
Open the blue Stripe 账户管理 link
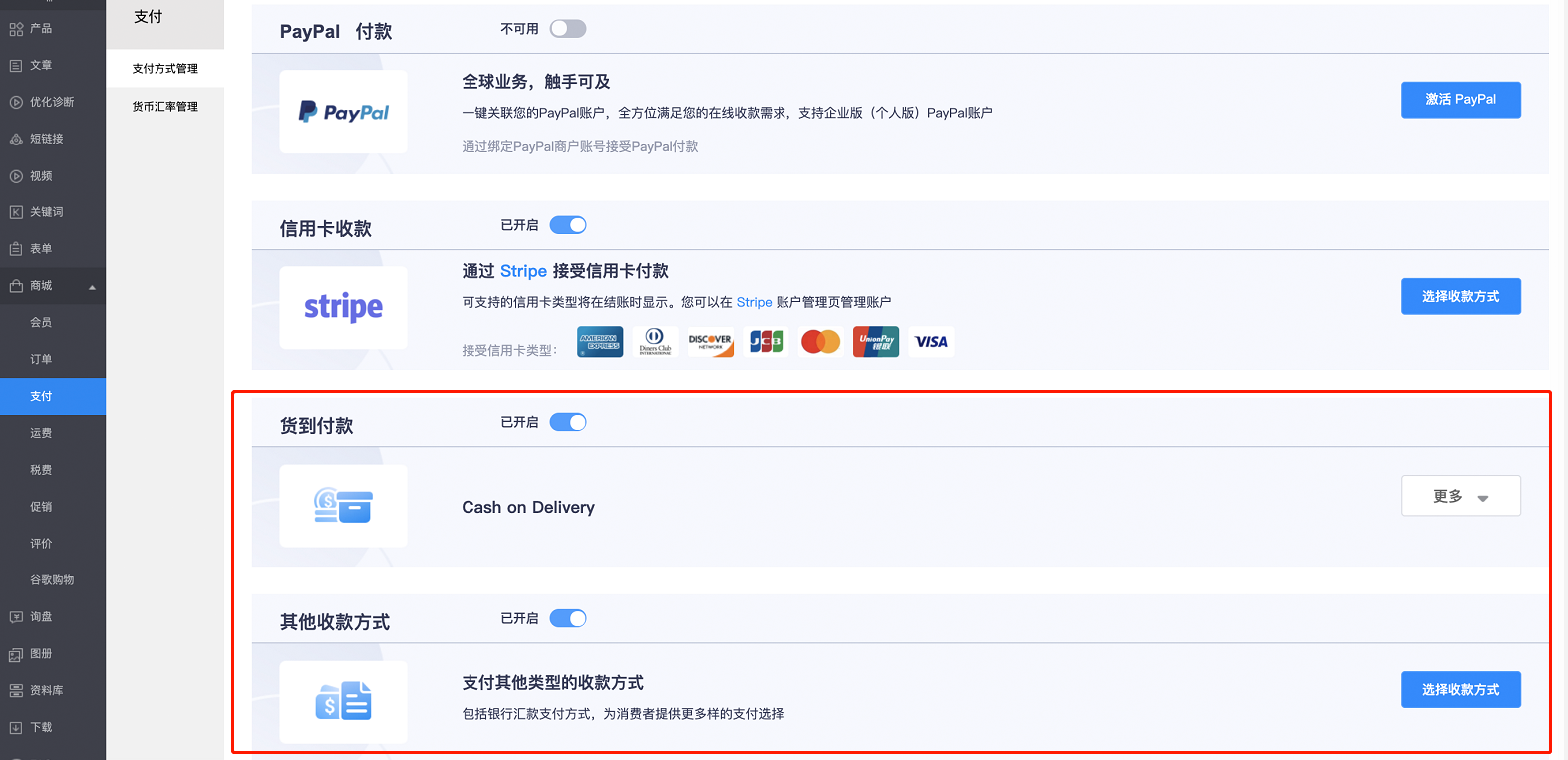pyautogui.click(x=754, y=302)
